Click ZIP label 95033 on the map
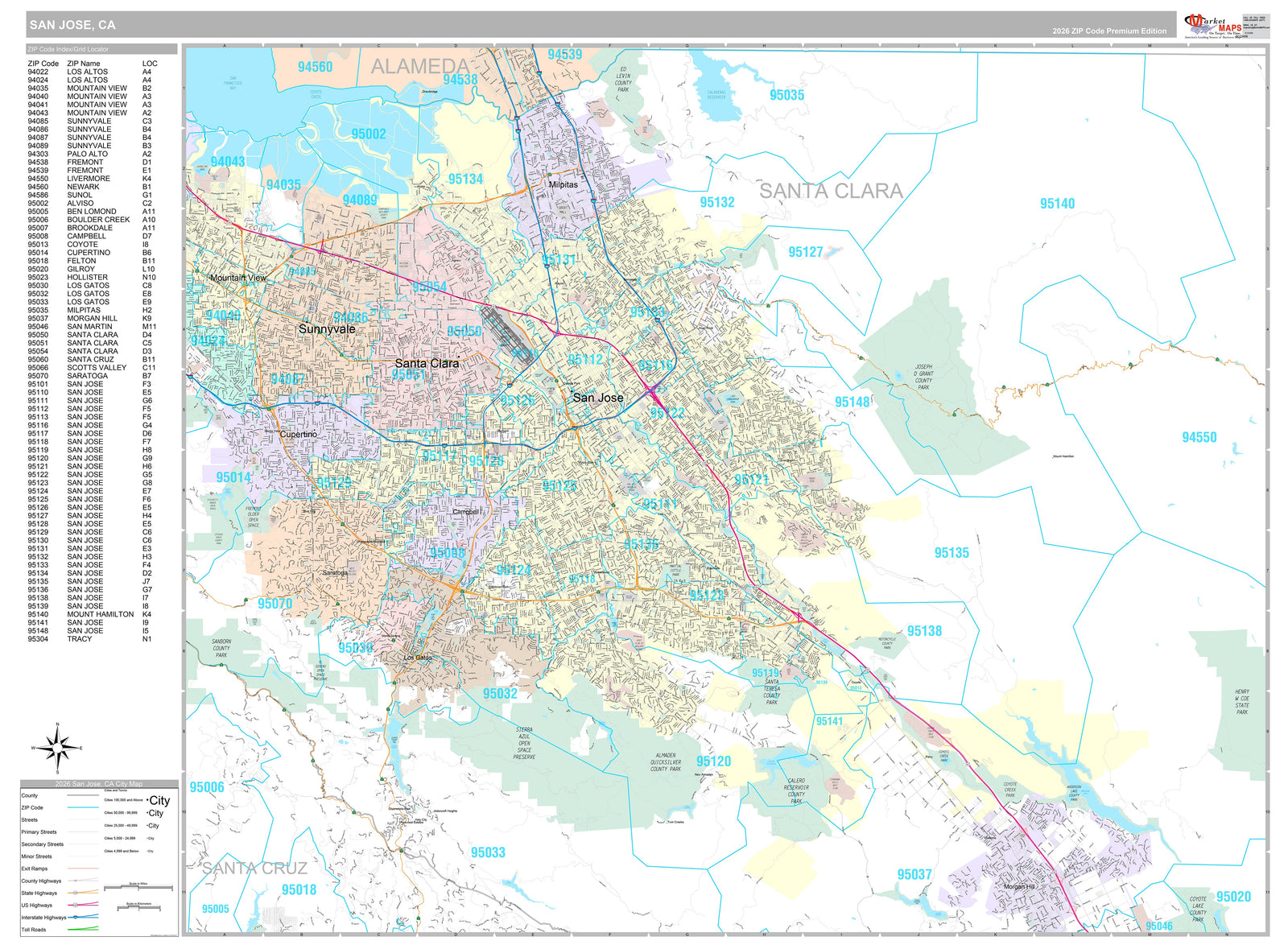 [x=488, y=852]
